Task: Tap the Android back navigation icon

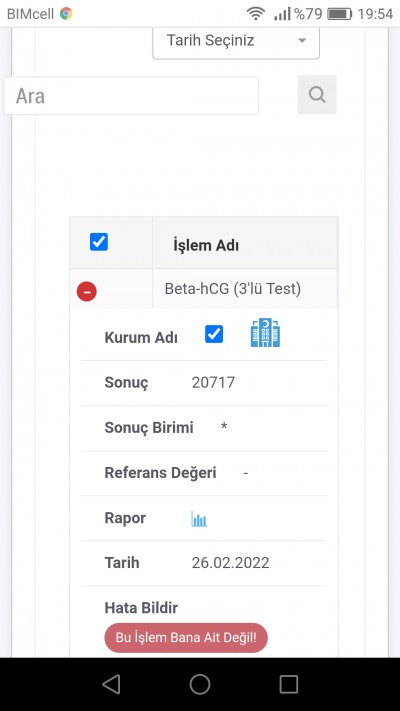Action: tap(112, 684)
